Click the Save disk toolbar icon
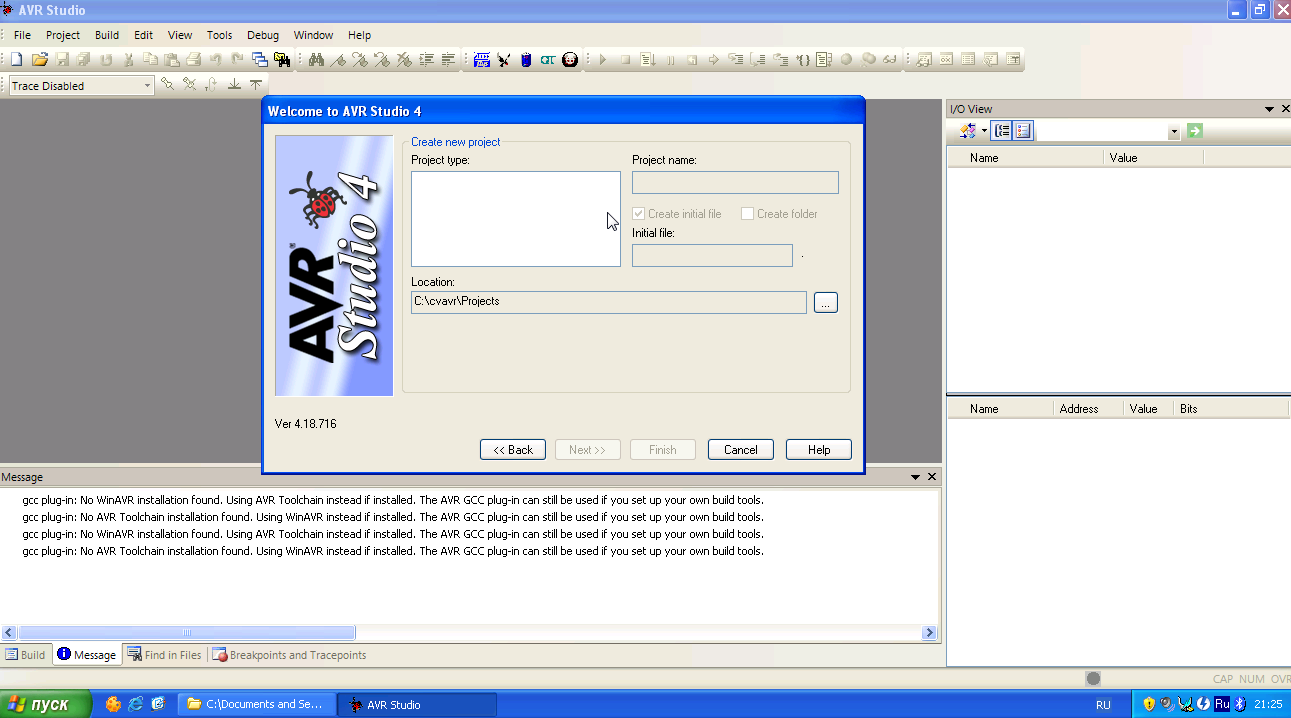 click(x=62, y=60)
